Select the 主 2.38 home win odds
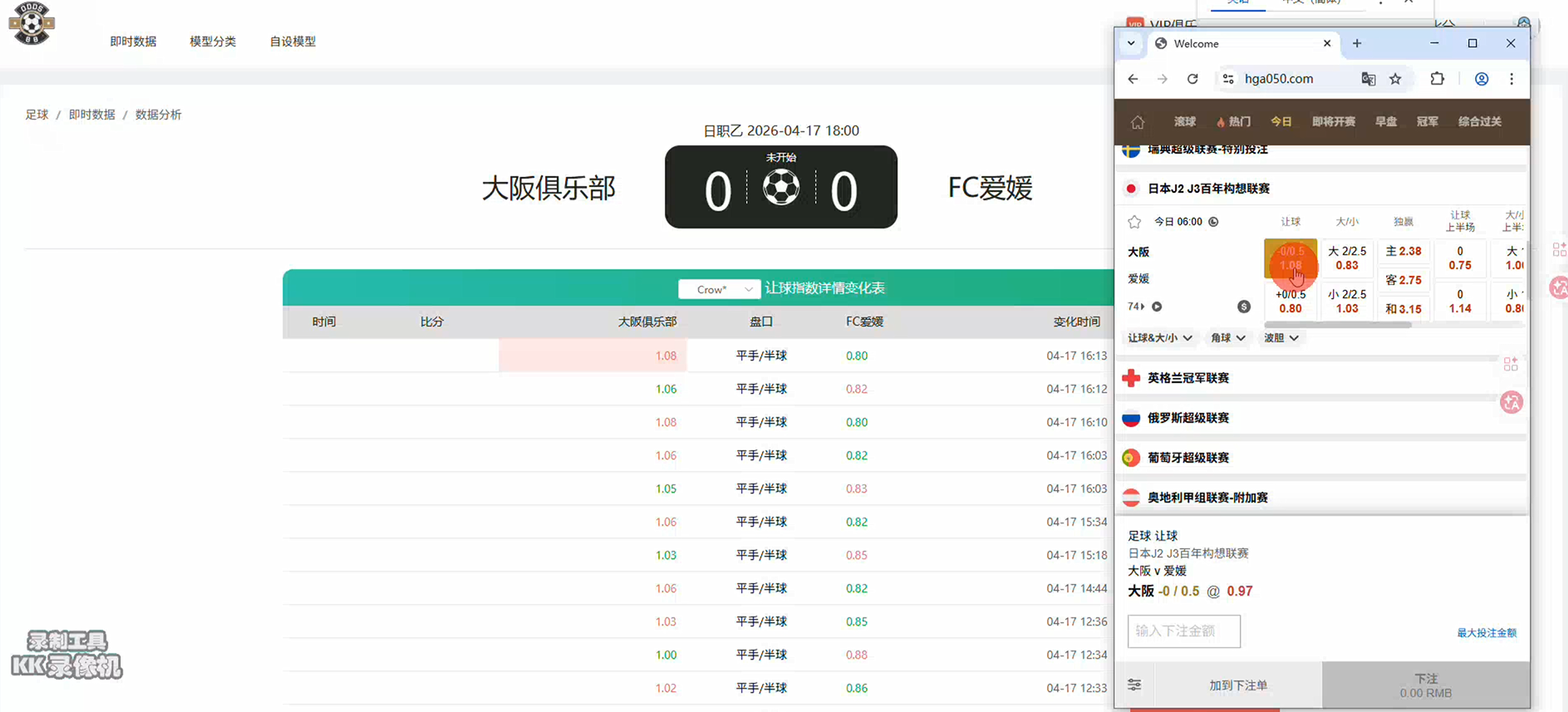This screenshot has width=1568, height=712. click(1403, 251)
